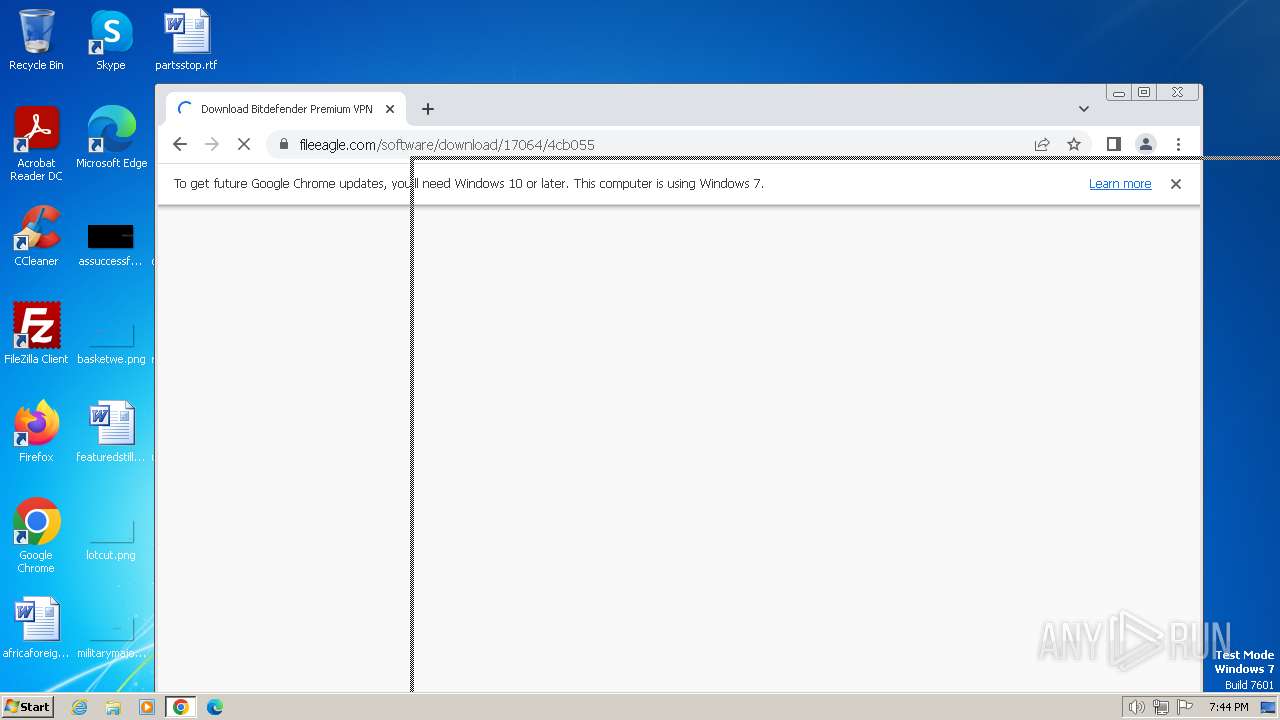1280x720 pixels.
Task: Follow the Learn more link
Action: (1120, 184)
